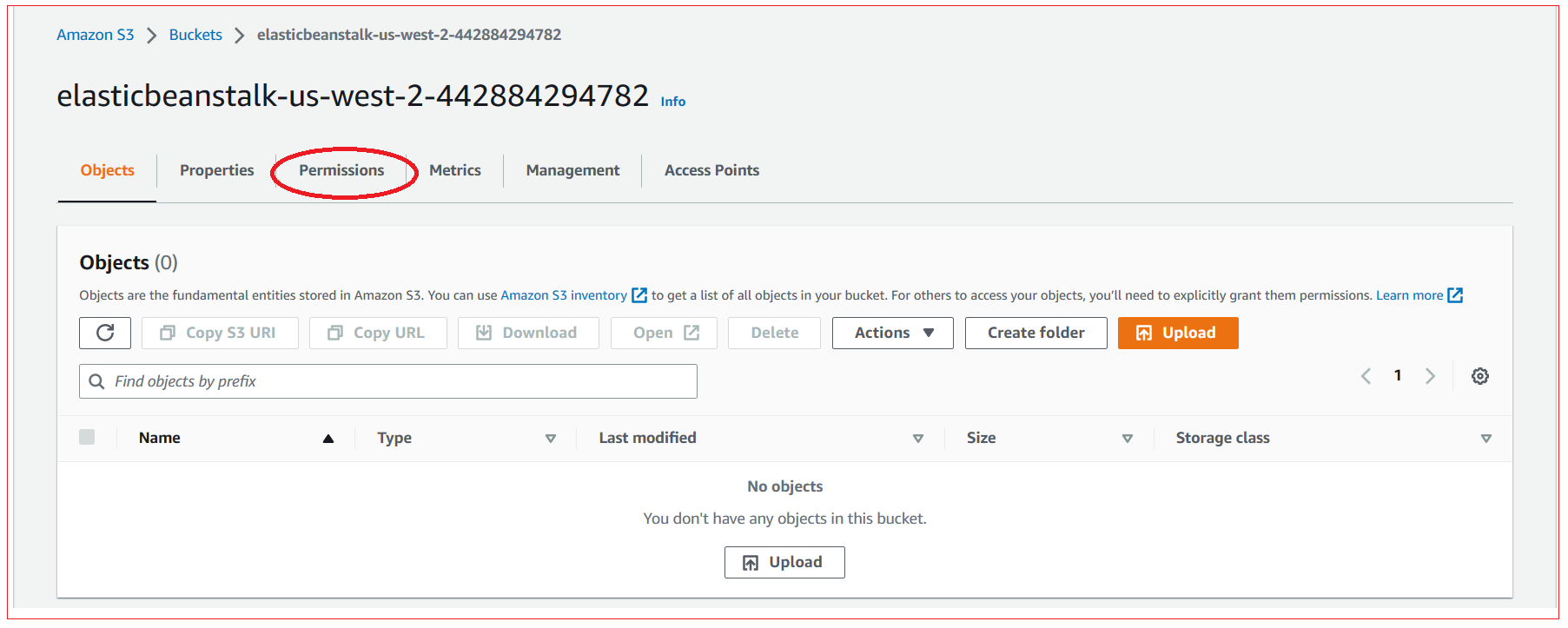The height and width of the screenshot is (628, 1568).
Task: Click the orange Upload button
Action: pos(1178,333)
